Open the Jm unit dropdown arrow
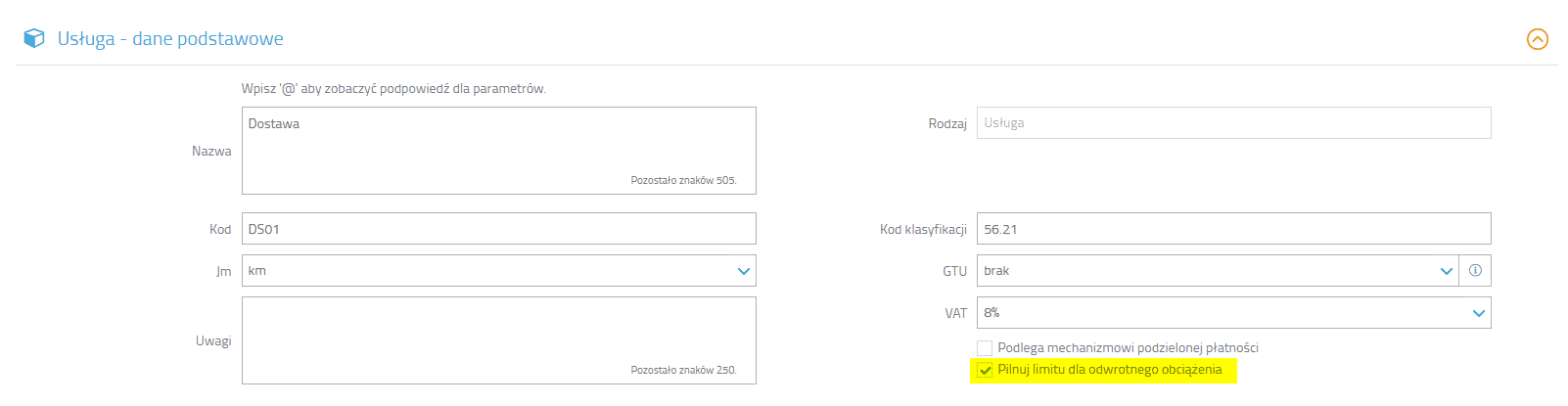The height and width of the screenshot is (406, 1568). 743,271
